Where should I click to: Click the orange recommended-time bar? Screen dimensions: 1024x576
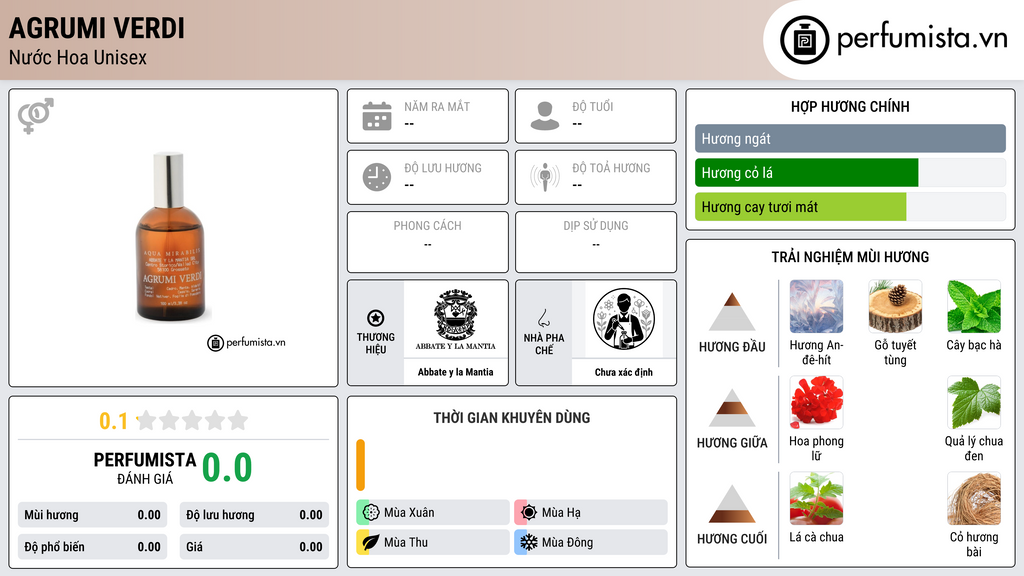360,465
